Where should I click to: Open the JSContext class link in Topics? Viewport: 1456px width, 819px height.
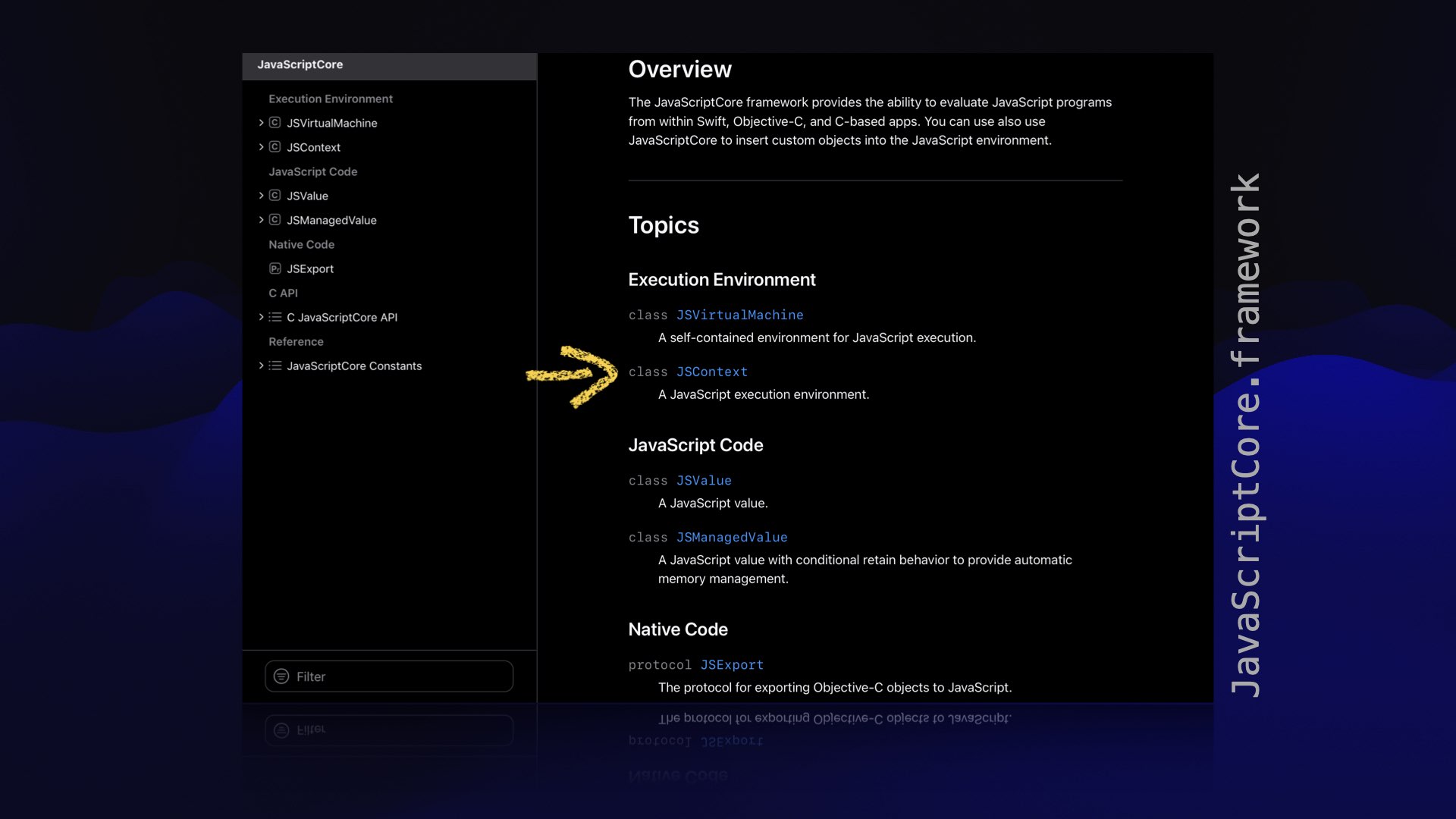click(x=711, y=372)
